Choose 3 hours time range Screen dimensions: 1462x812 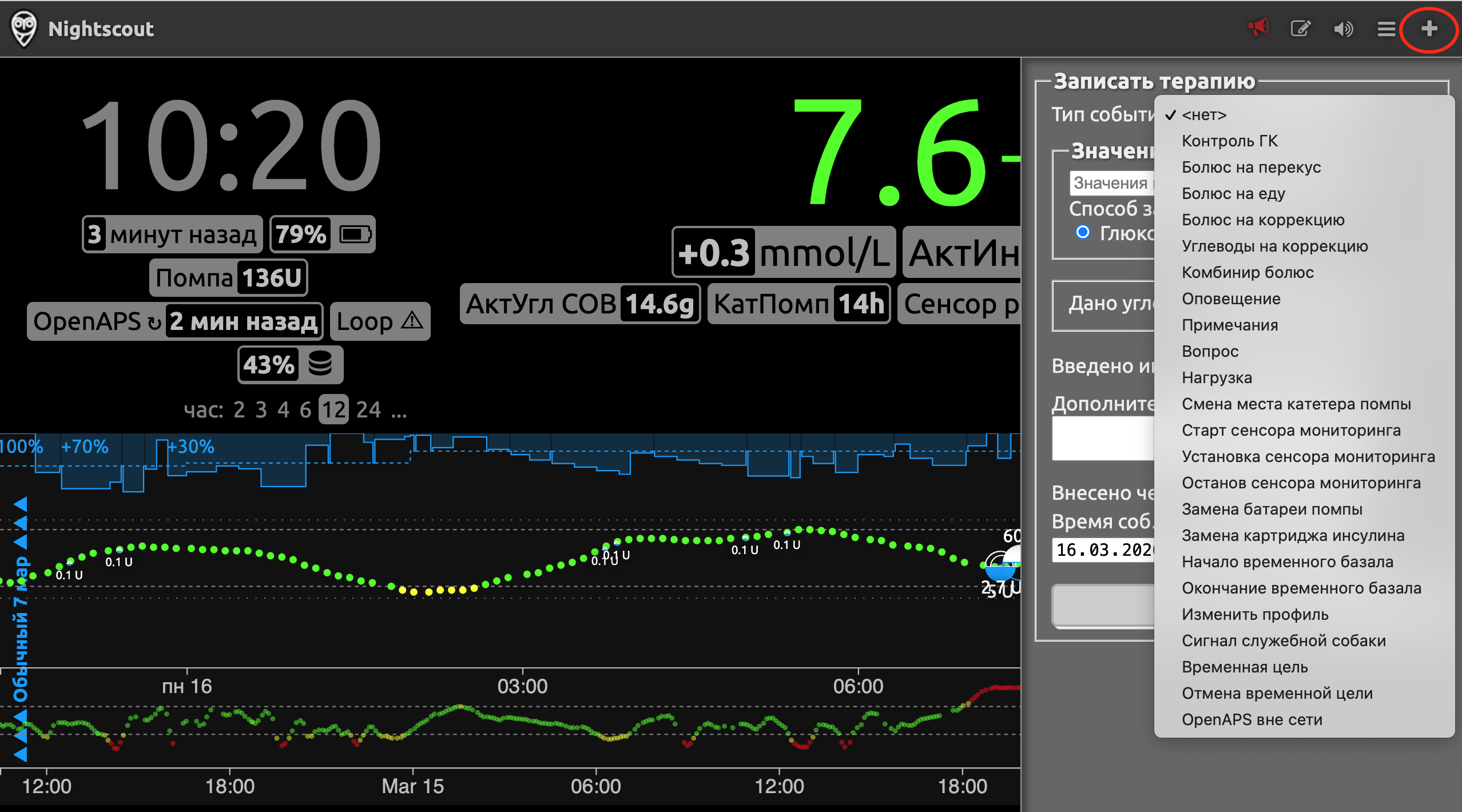point(261,410)
